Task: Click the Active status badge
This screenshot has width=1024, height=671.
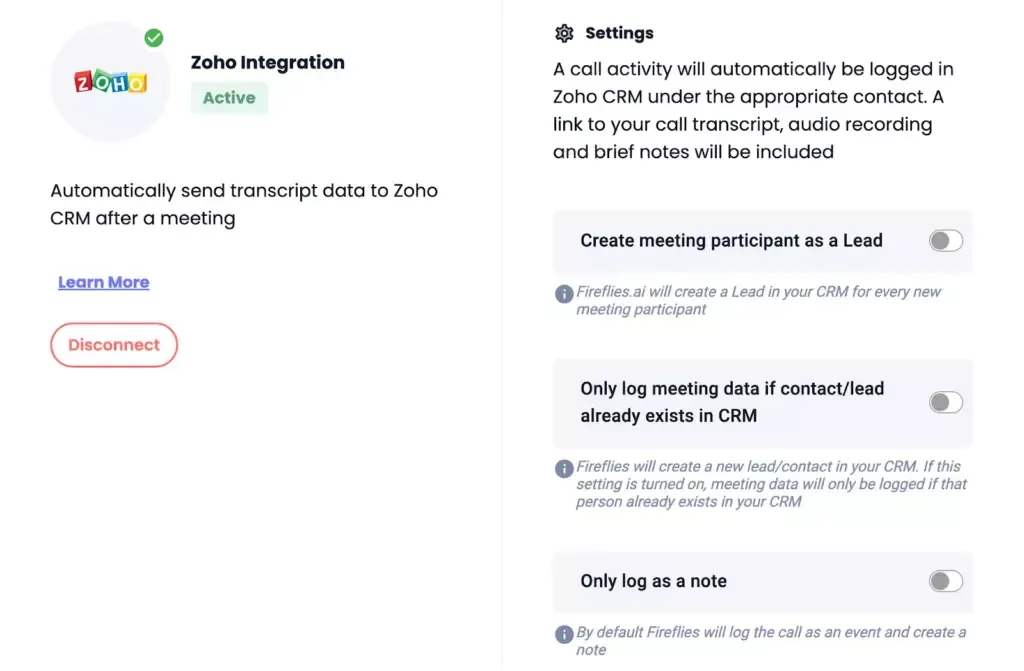Action: point(229,98)
